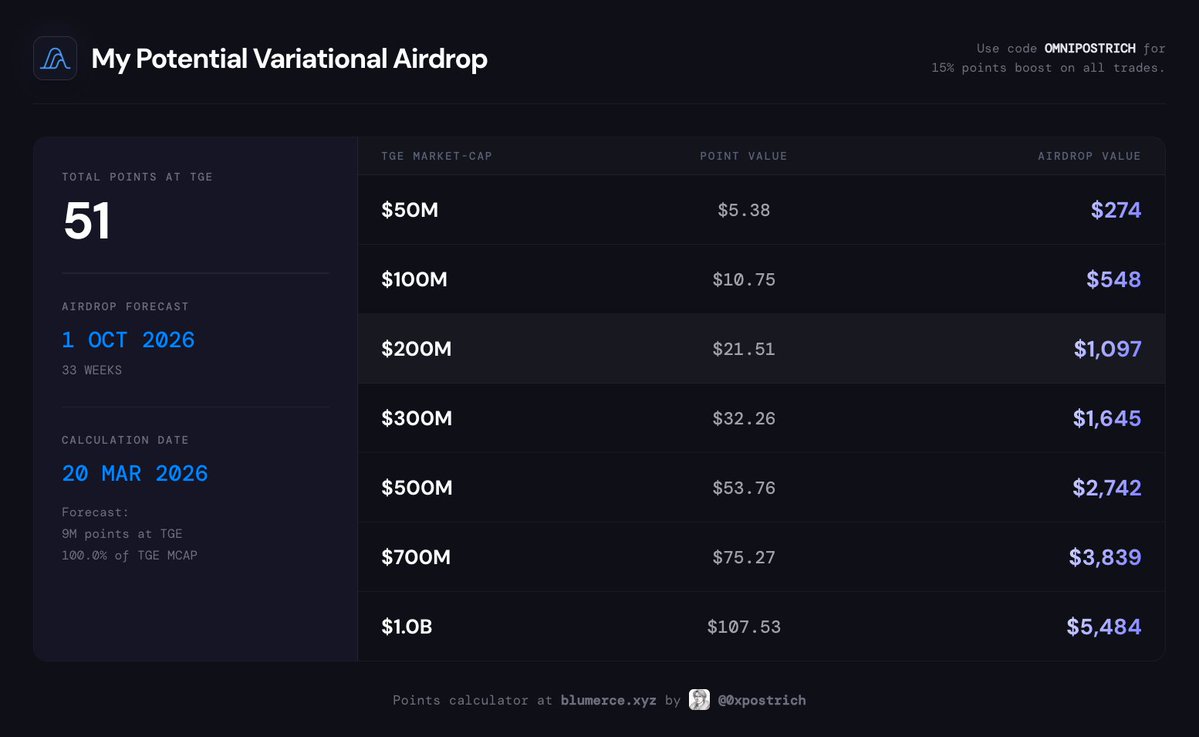
Task: Click the $5,484 airdrop value
Action: [x=1103, y=627]
